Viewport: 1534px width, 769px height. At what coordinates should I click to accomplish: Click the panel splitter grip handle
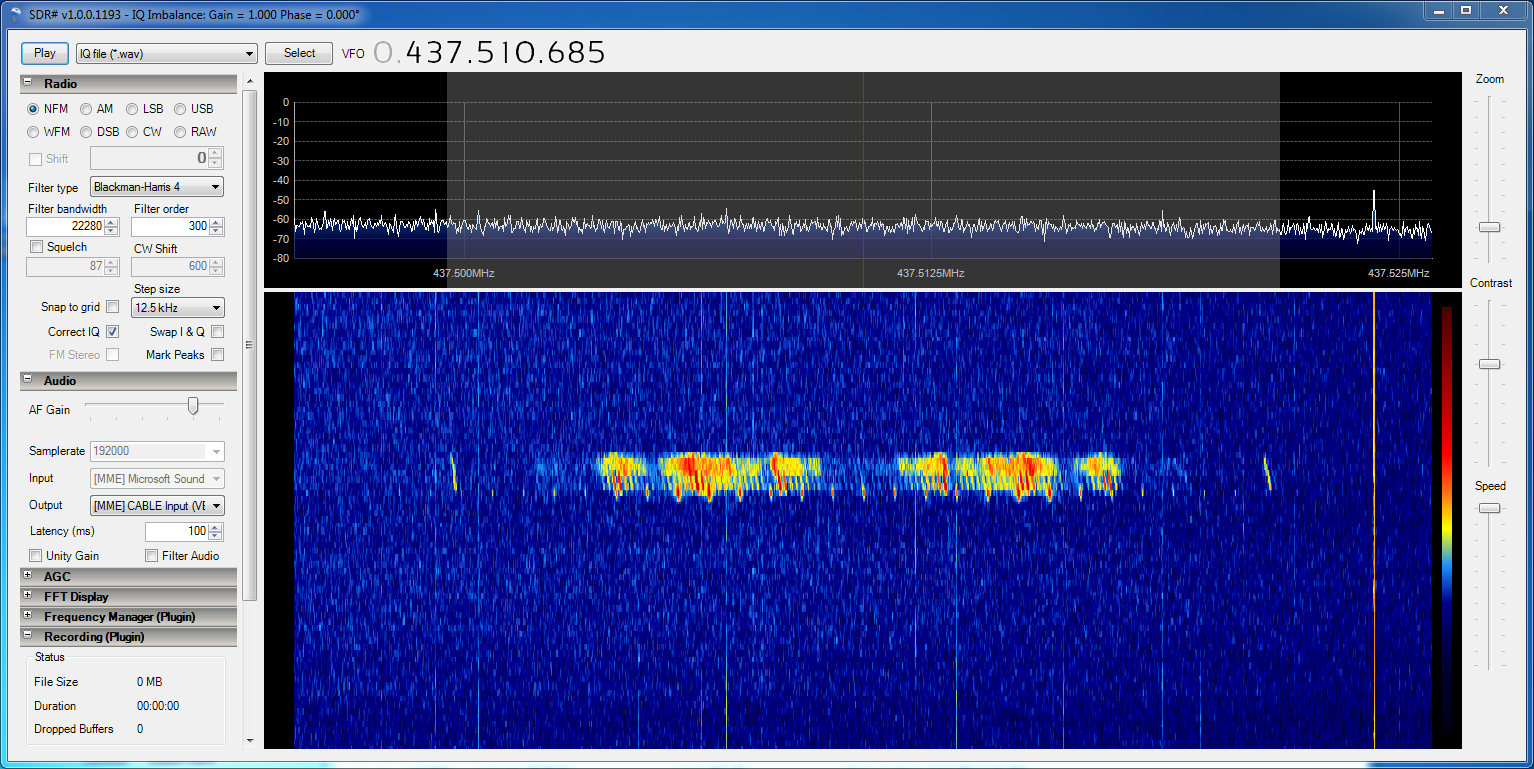(x=249, y=345)
